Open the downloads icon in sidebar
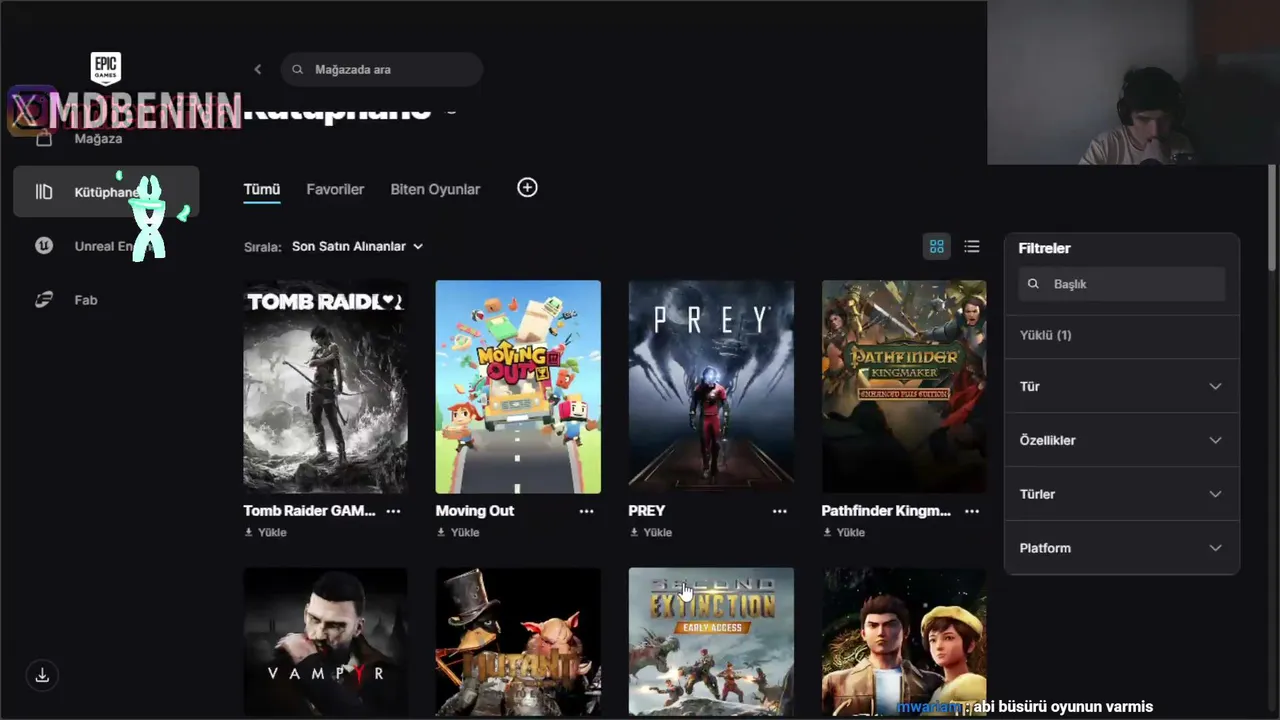This screenshot has width=1280, height=720. click(x=42, y=675)
